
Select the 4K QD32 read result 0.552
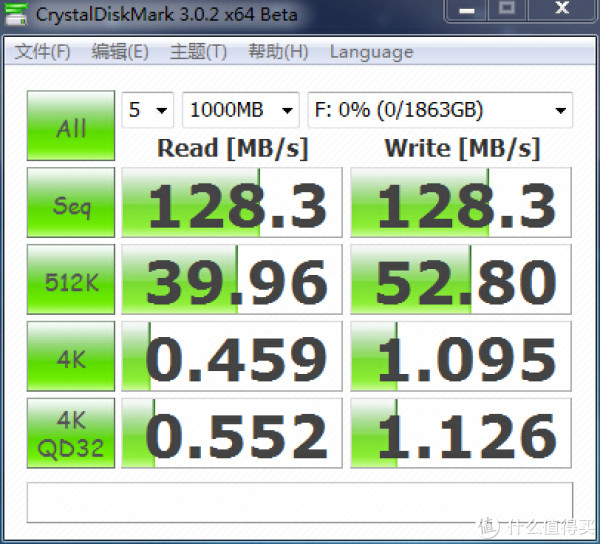(232, 433)
